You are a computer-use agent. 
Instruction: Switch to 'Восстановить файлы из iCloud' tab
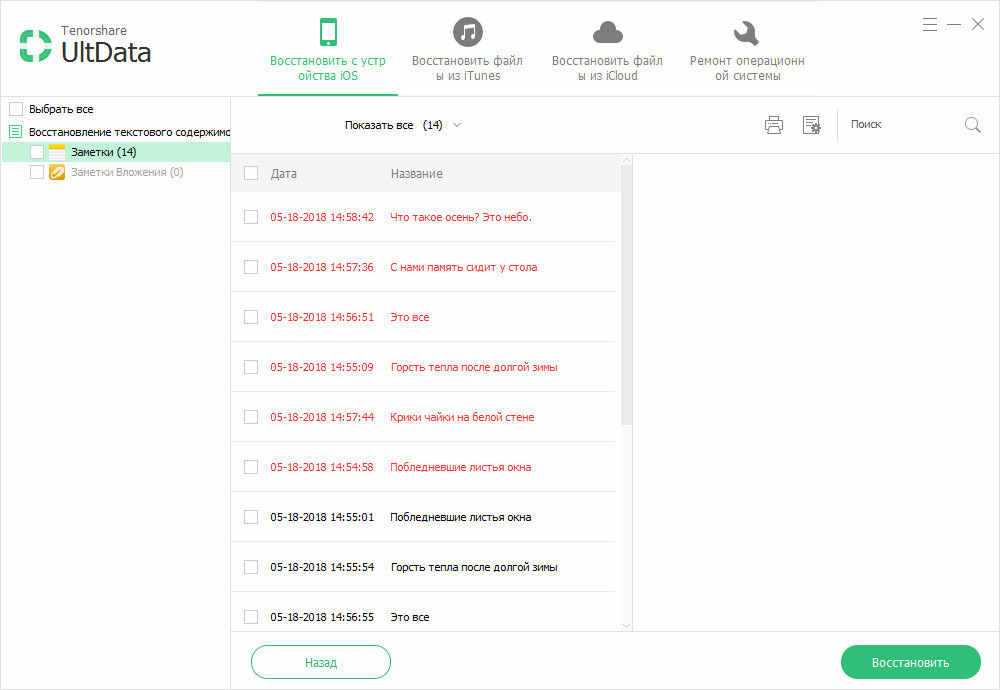coord(607,68)
